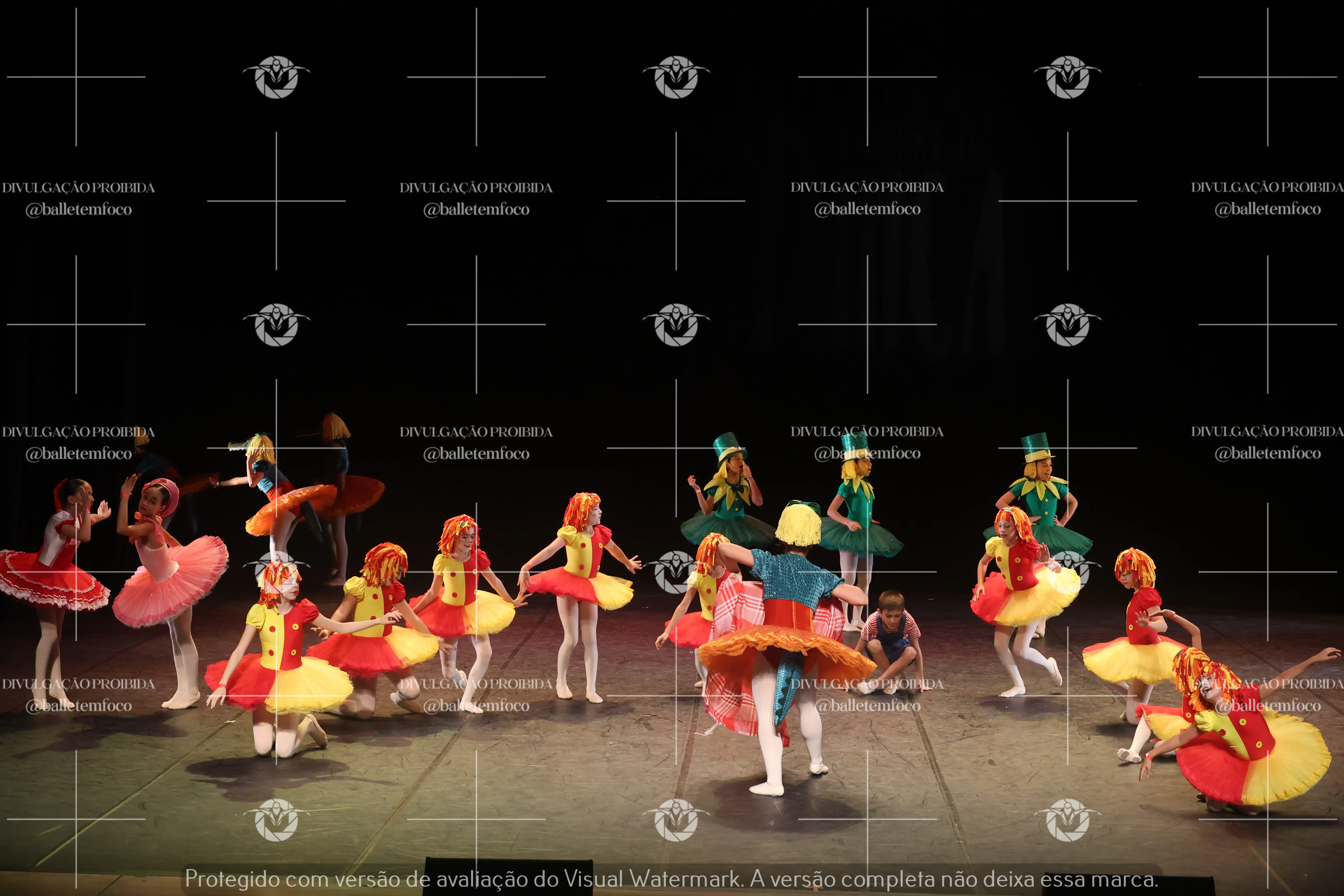Click the top-left camera shutter watermark logo
Viewport: 1344px width, 896px height.
pyautogui.click(x=276, y=77)
